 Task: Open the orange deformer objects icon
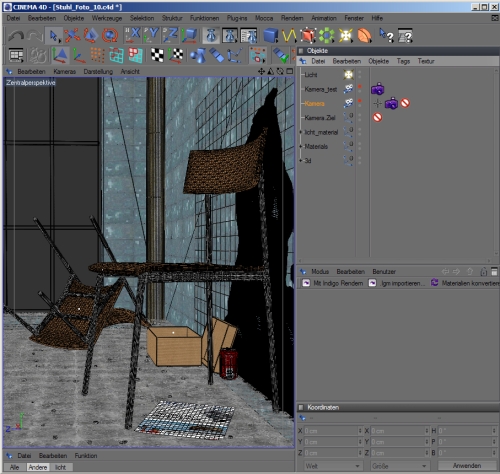(x=364, y=35)
